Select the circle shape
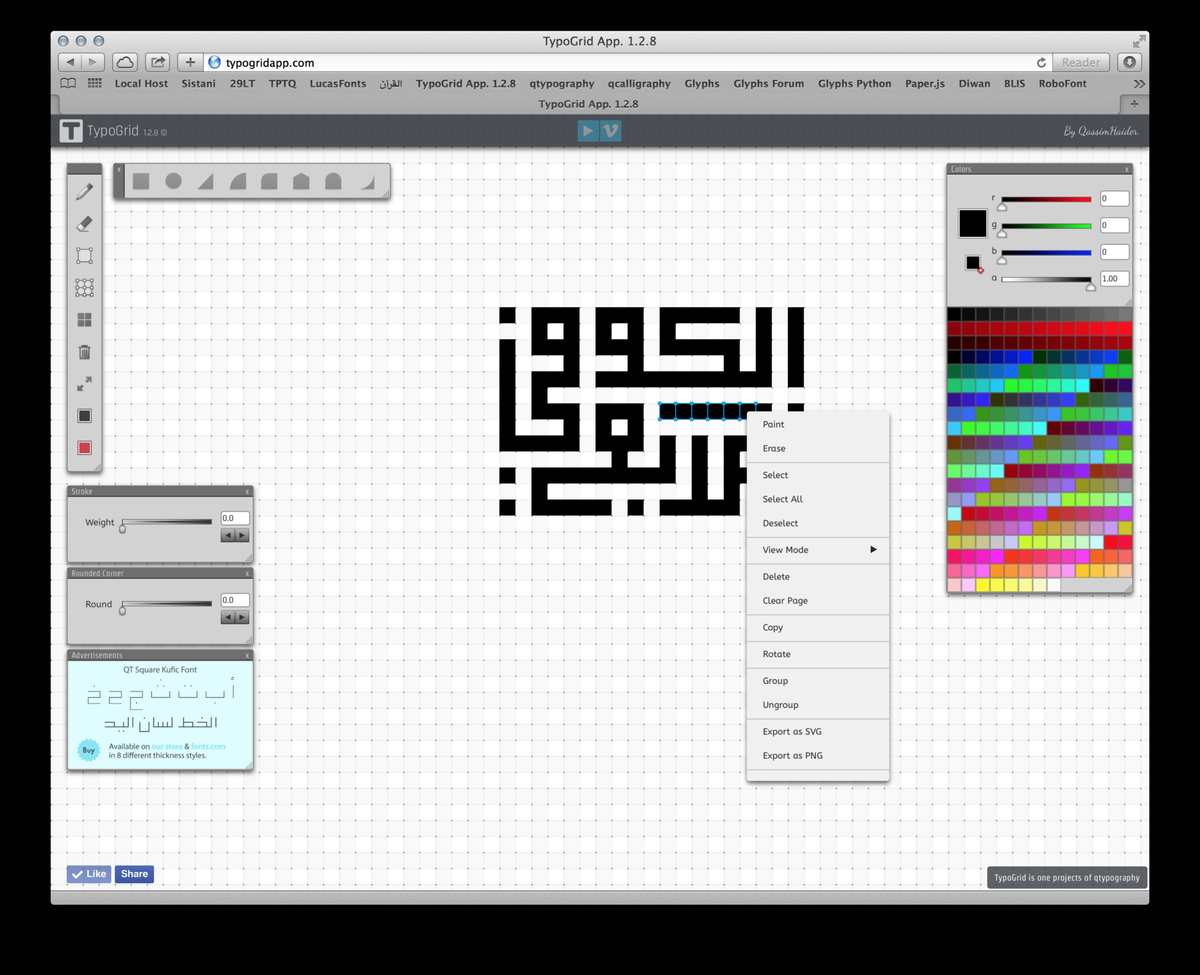Viewport: 1200px width, 975px height. pos(173,181)
